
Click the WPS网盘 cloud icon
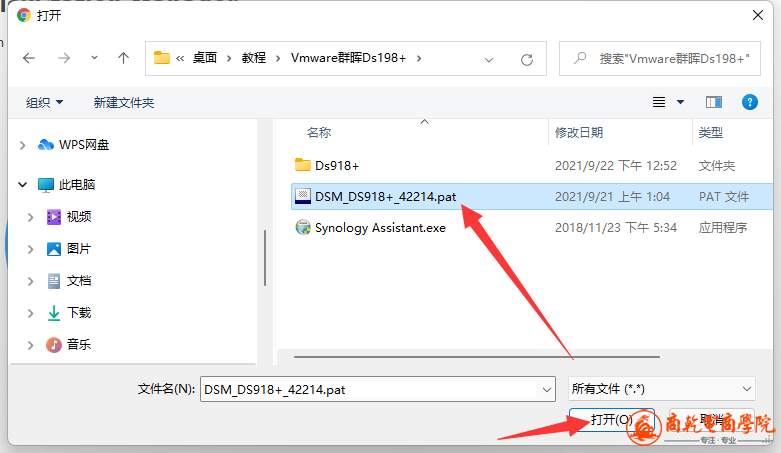point(46,145)
